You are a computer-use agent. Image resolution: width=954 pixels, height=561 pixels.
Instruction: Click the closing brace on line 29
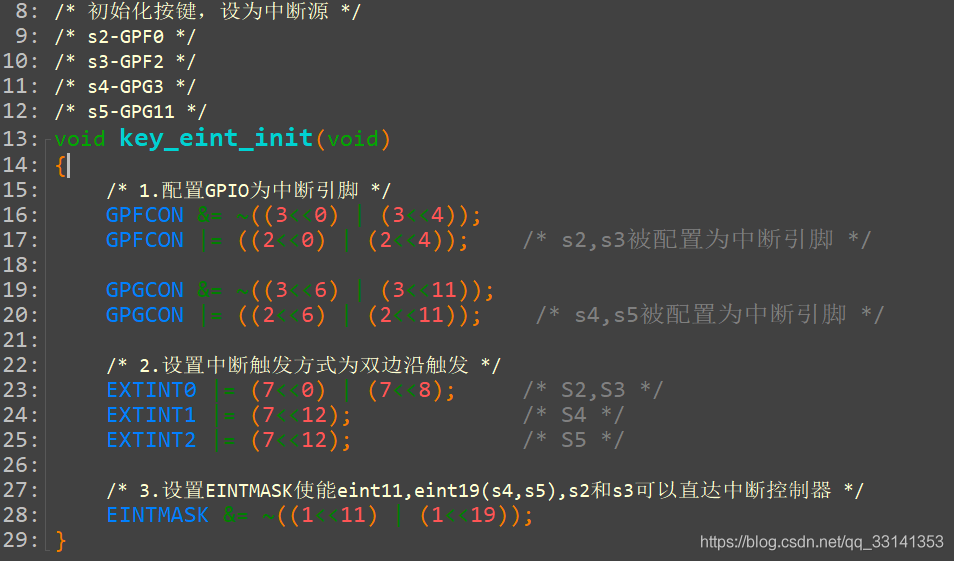[60, 540]
